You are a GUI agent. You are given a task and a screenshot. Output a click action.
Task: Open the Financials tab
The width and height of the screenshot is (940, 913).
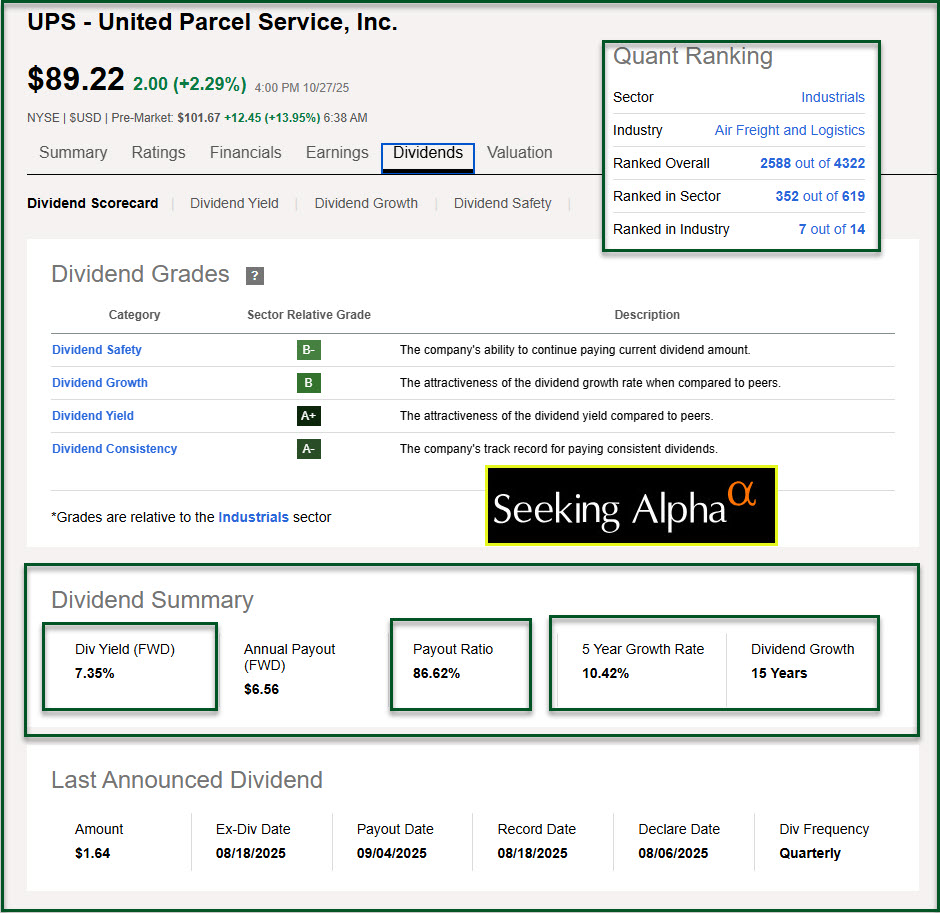point(245,153)
